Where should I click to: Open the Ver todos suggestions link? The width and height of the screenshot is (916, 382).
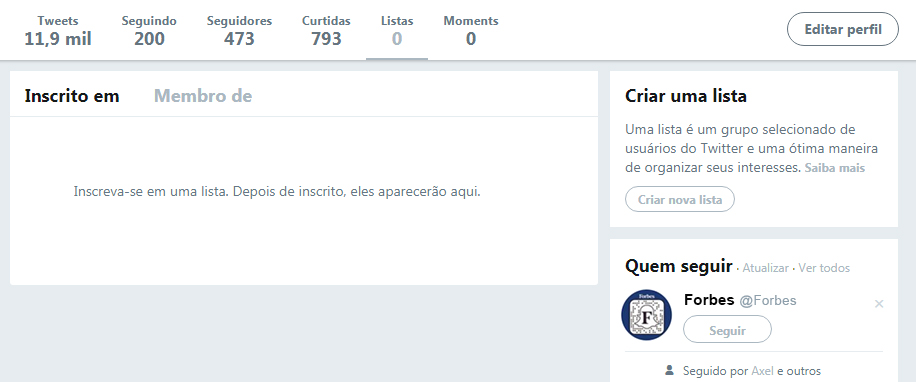pos(824,268)
